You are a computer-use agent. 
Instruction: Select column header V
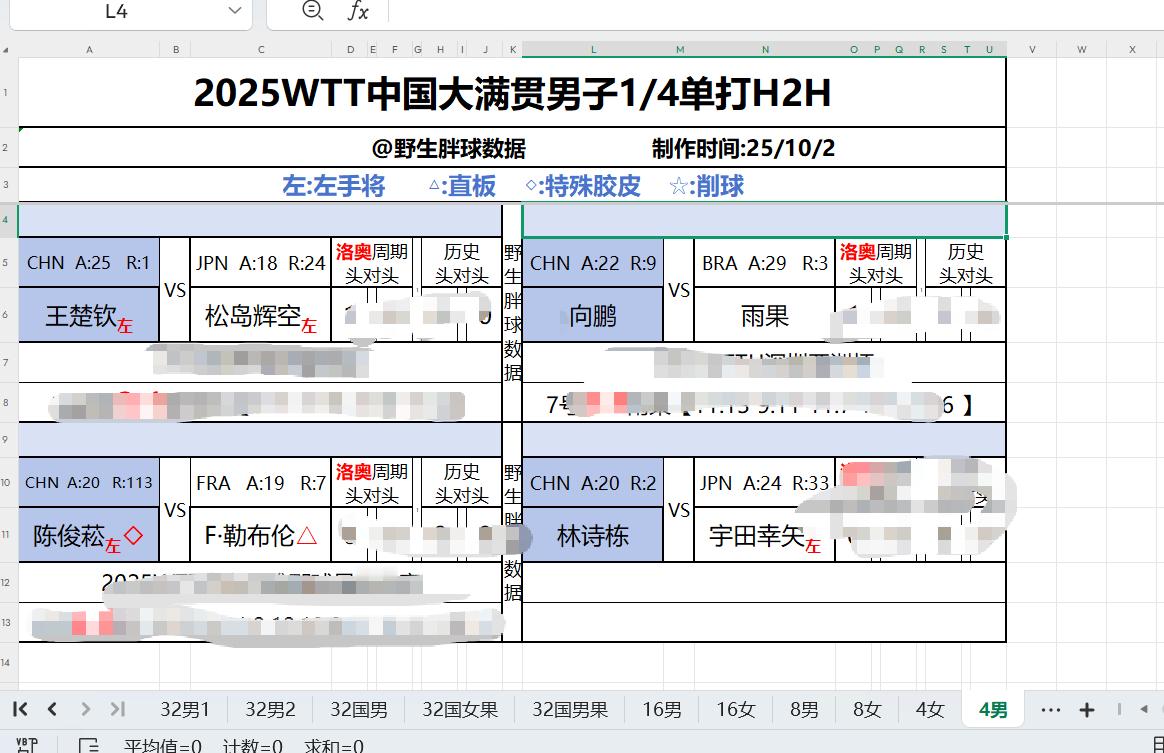tap(1032, 50)
